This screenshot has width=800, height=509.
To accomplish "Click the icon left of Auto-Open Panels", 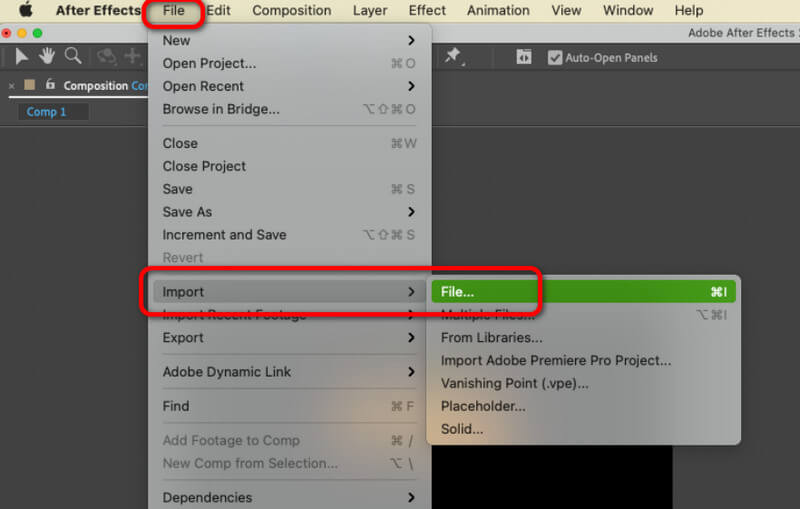I will (524, 58).
